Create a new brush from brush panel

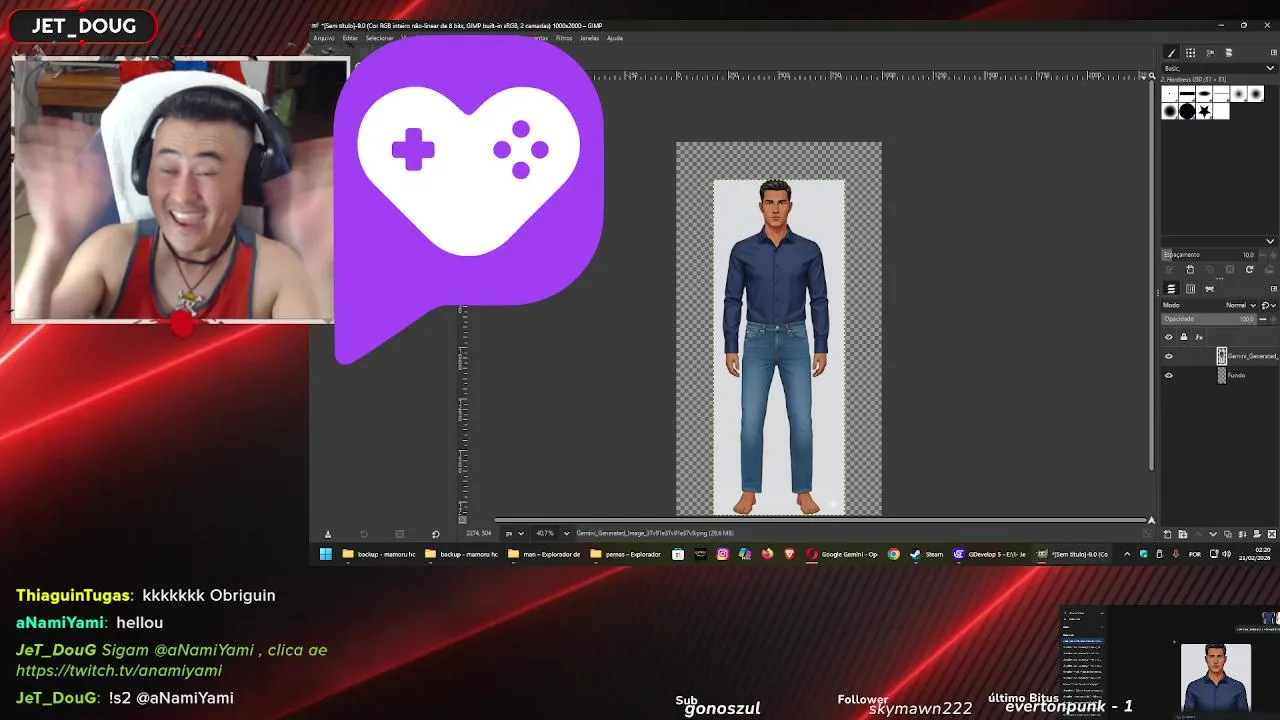pos(1190,270)
